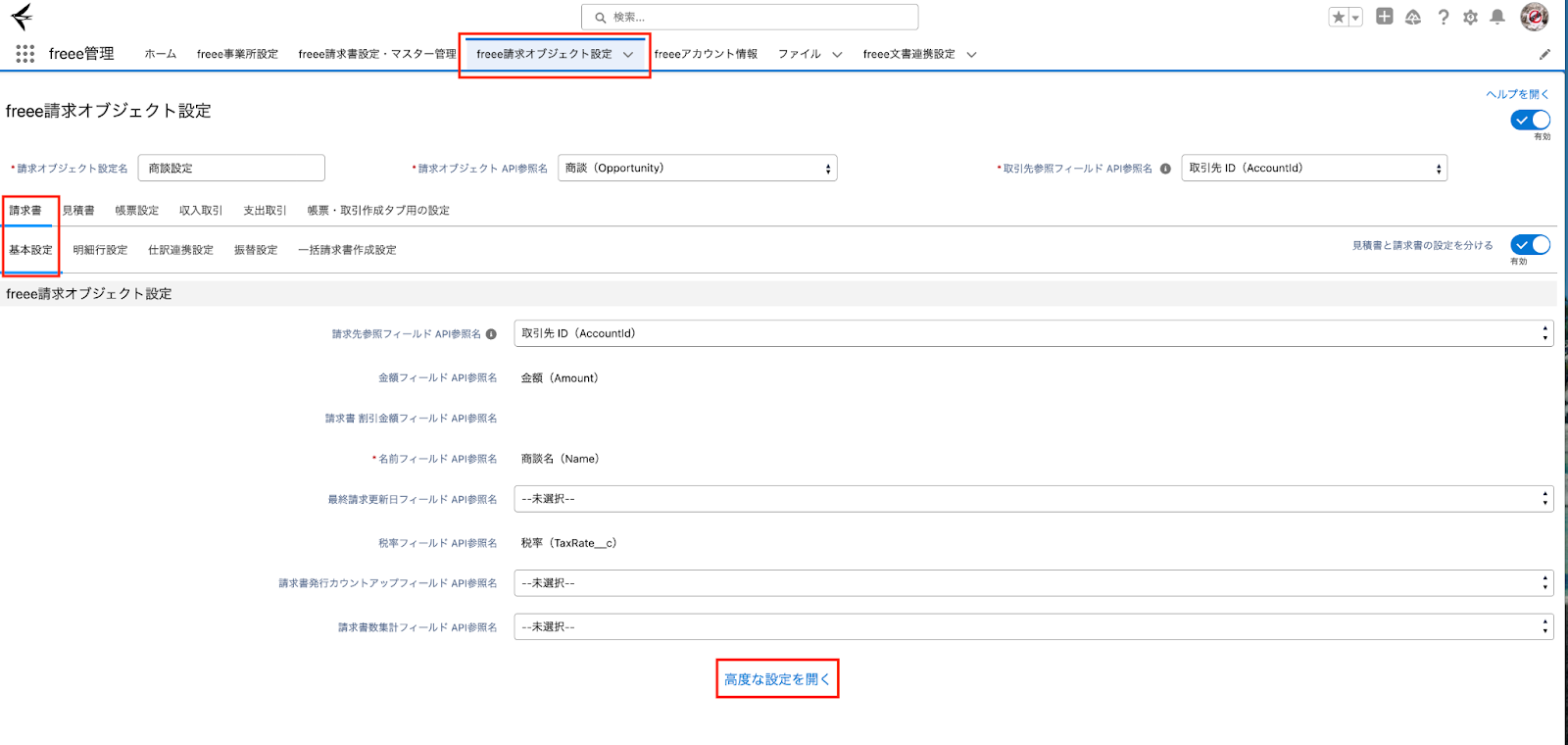Open 請求オブジェクト API参照名 dropdown

698,168
